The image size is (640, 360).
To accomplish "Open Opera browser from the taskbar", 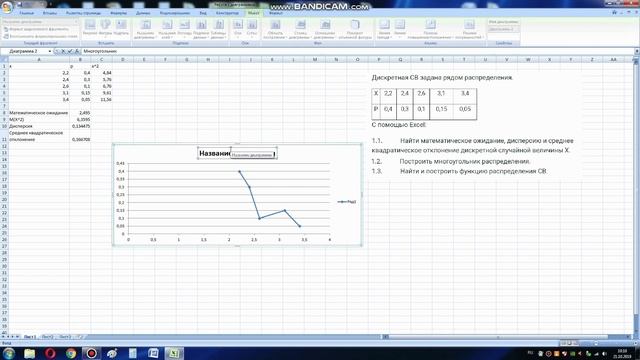I will (x=50, y=353).
